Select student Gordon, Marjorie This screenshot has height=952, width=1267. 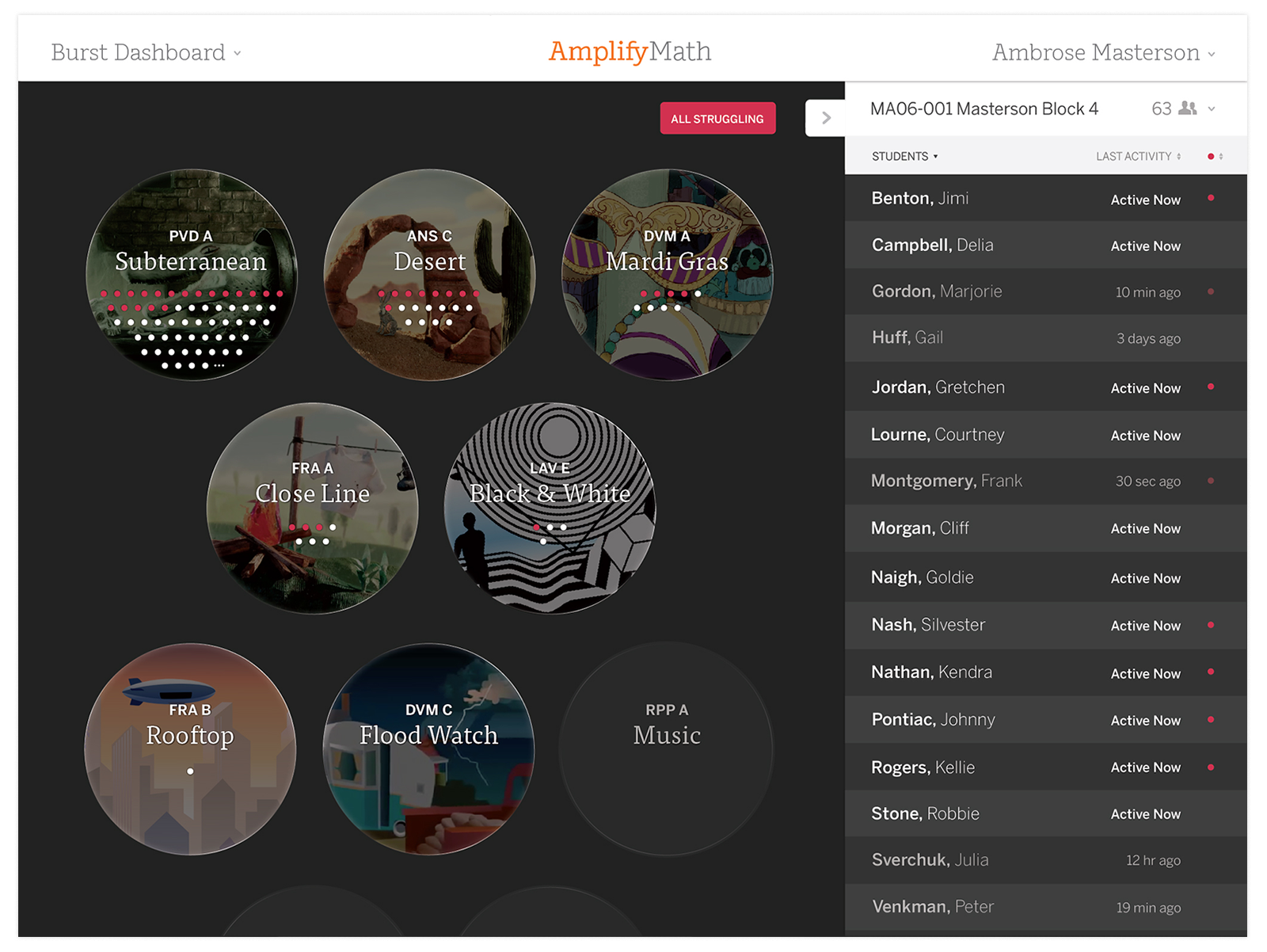pyautogui.click(x=1046, y=291)
